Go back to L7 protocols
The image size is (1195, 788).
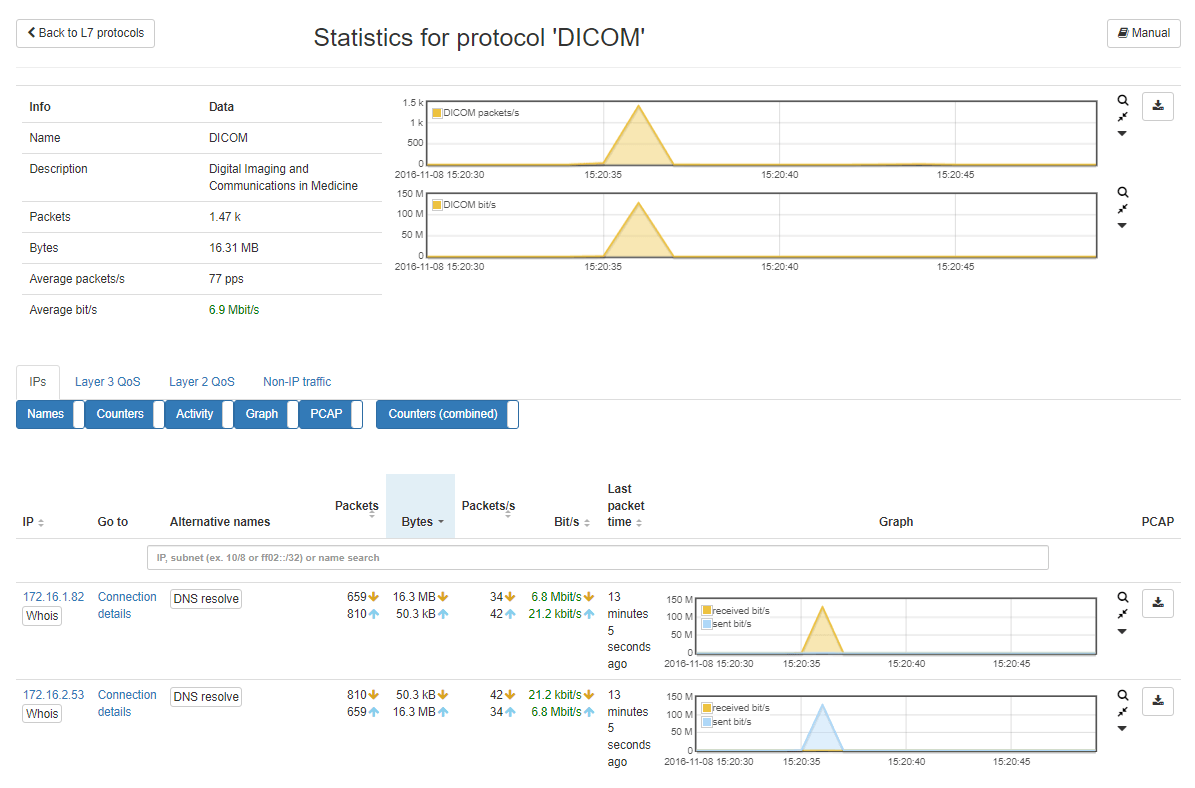[x=86, y=33]
